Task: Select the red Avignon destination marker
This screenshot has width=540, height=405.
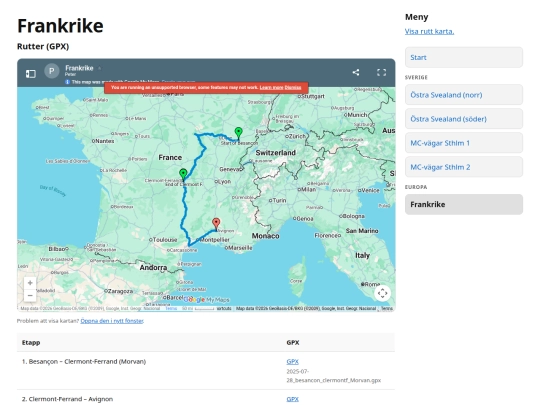Action: point(216,224)
